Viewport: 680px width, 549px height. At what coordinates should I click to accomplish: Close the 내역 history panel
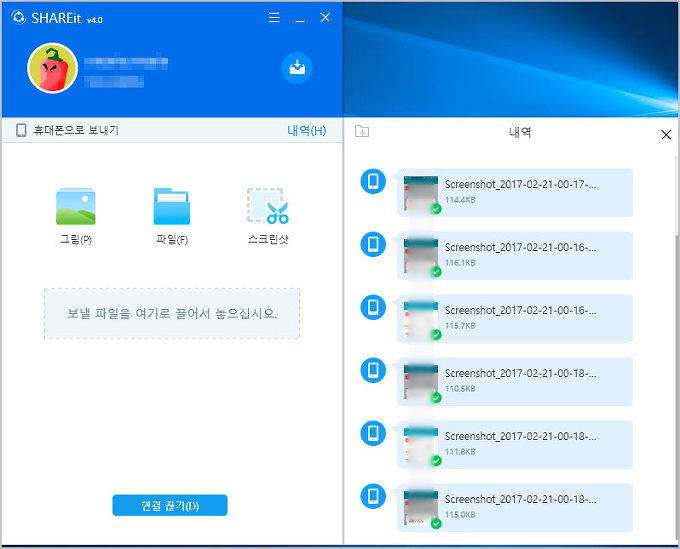[666, 134]
